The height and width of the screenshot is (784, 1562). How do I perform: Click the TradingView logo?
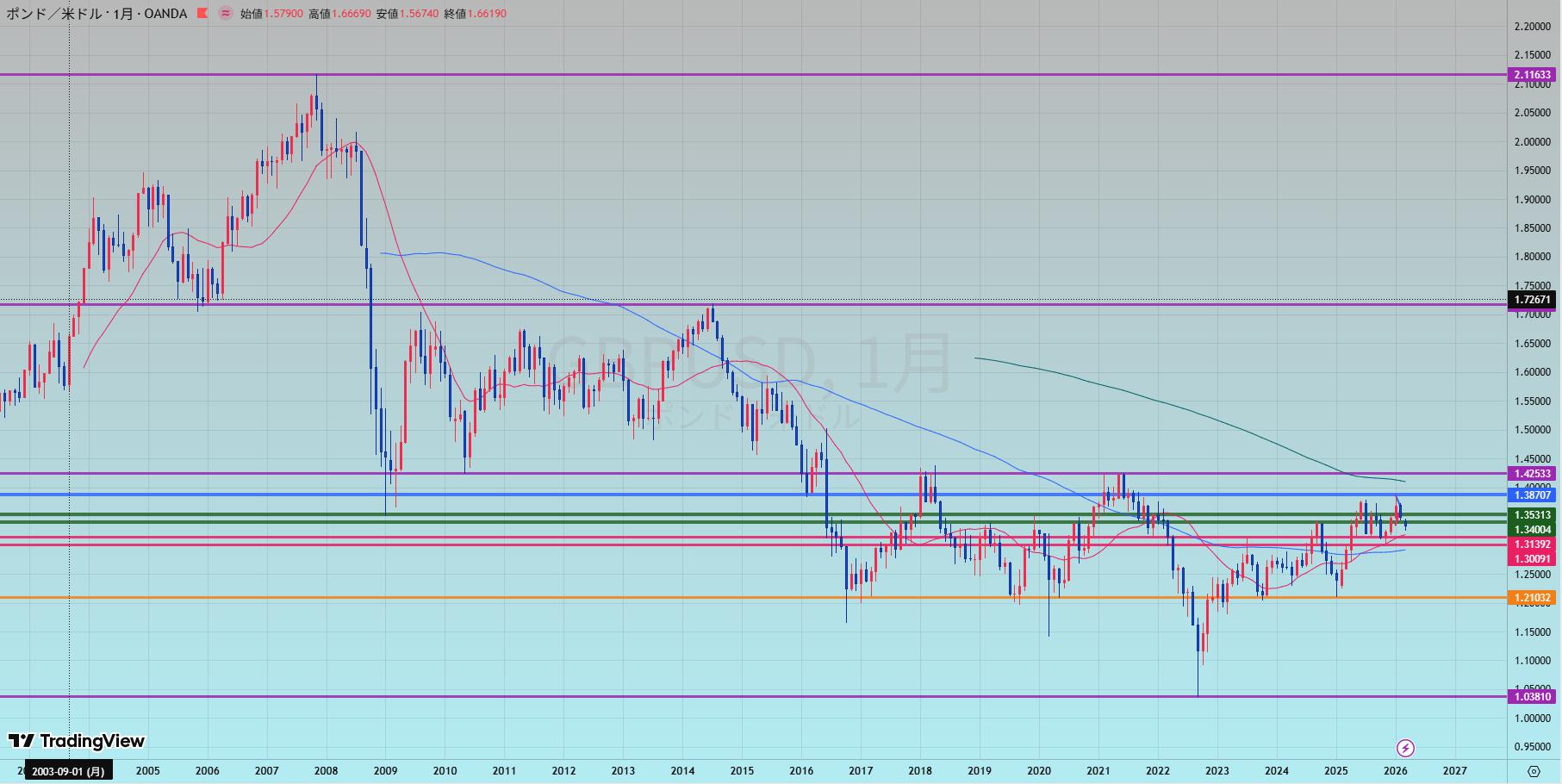pos(77,741)
